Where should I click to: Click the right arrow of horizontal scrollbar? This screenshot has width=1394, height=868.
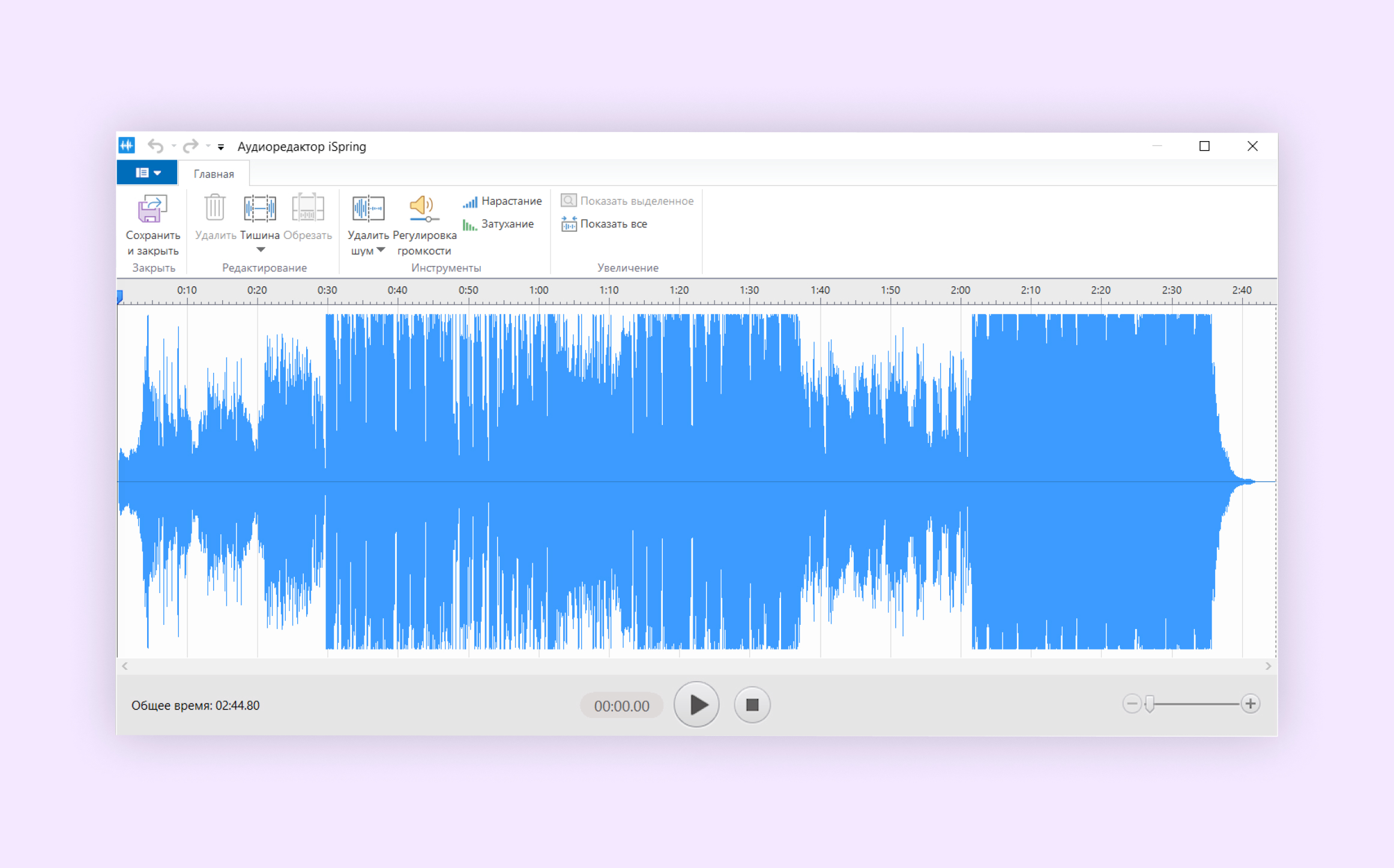pyautogui.click(x=1268, y=666)
